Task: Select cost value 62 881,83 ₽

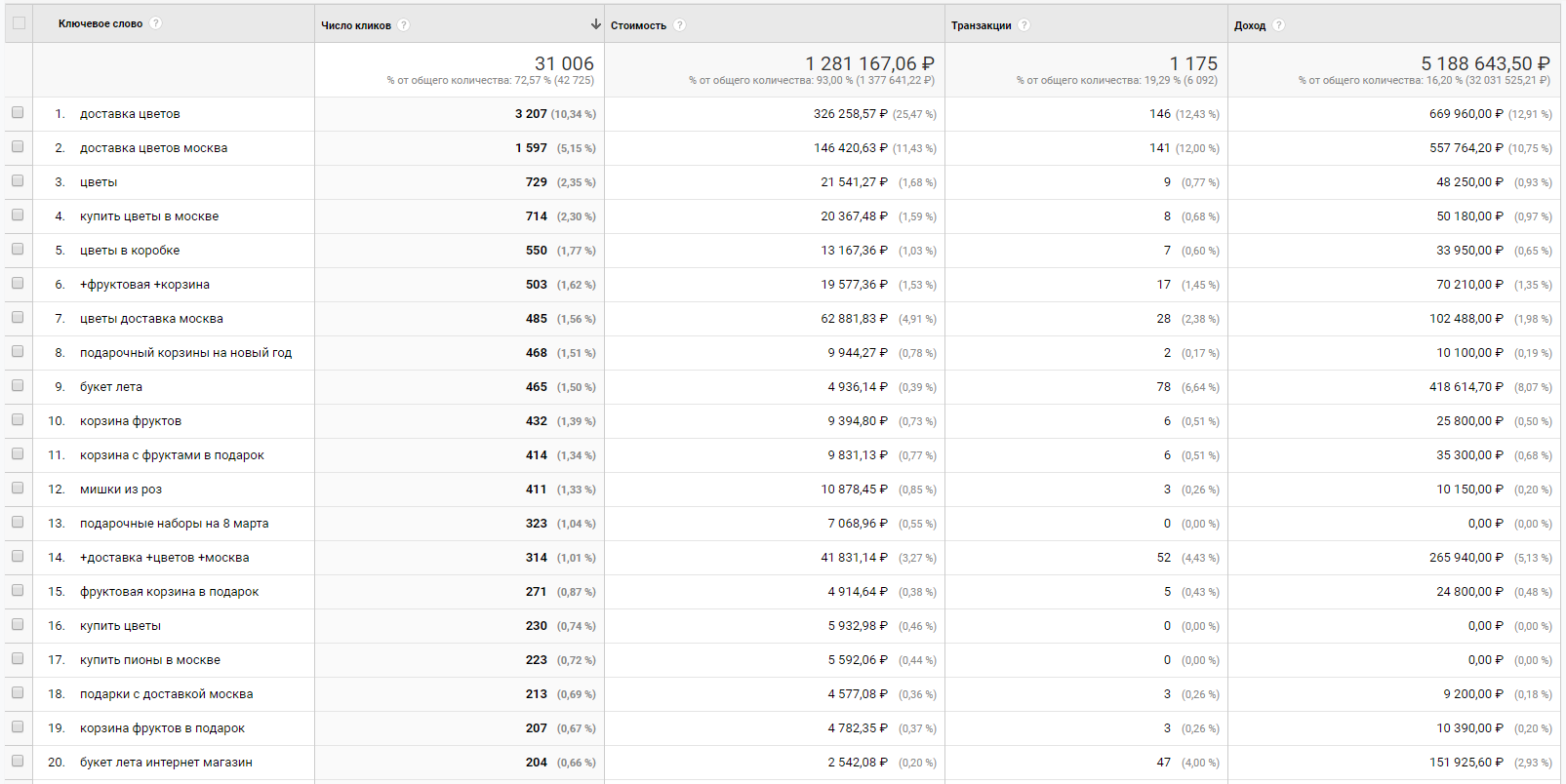Action: pos(855,319)
